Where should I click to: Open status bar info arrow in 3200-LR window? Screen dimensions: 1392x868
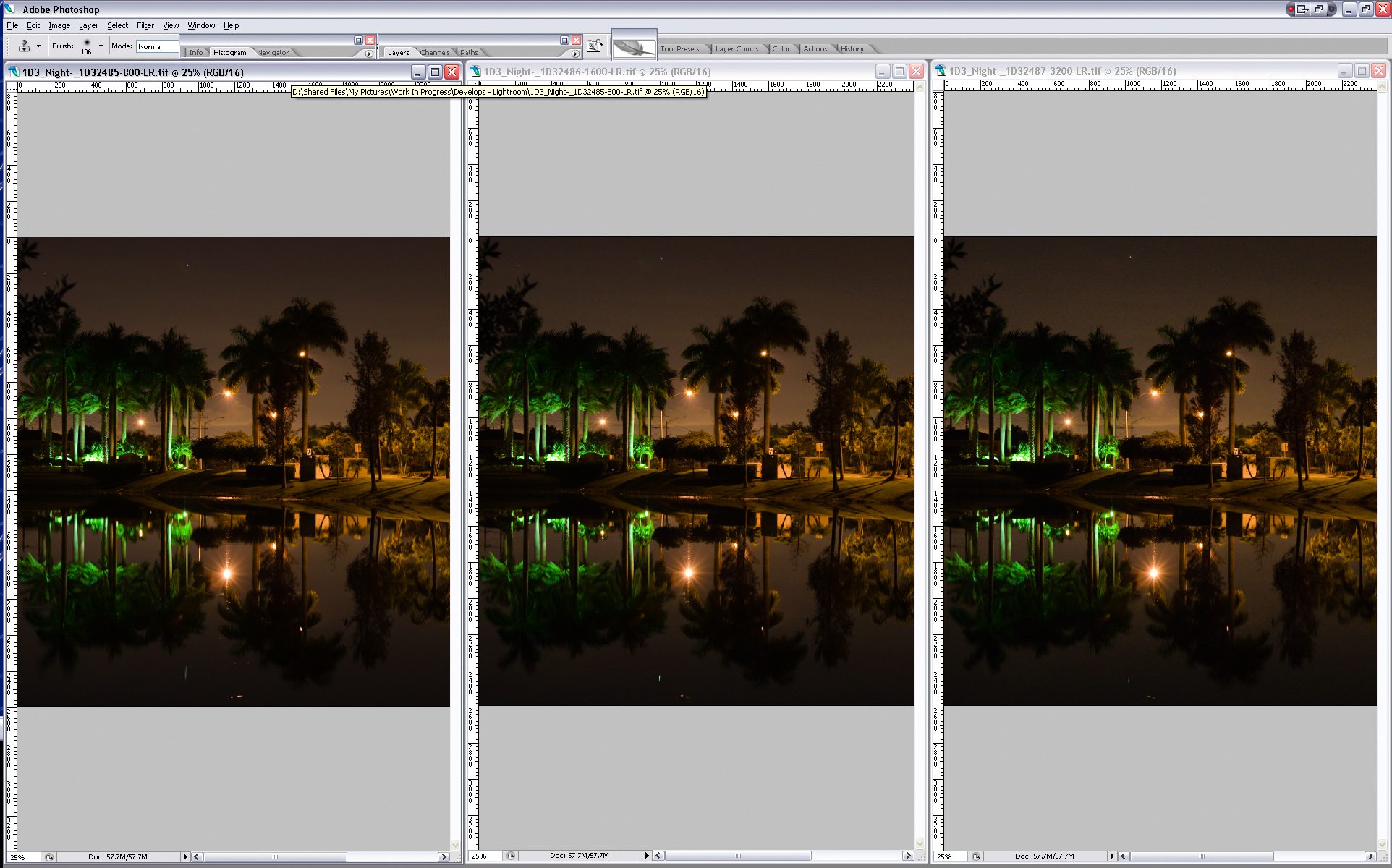coord(1112,856)
